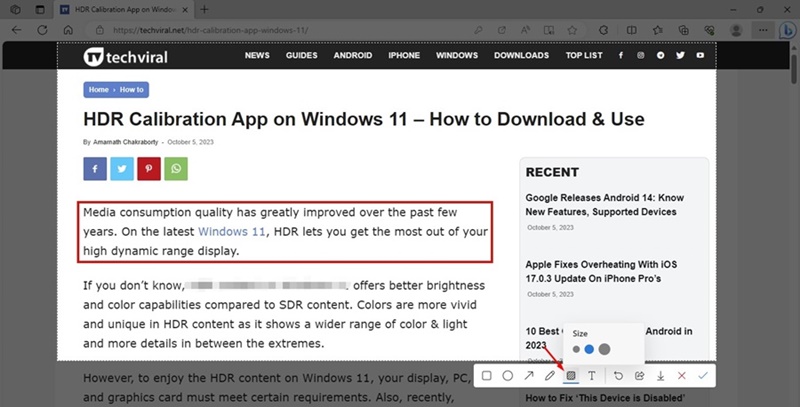This screenshot has width=800, height=407.
Task: Select the pencil freehand tool
Action: coord(550,376)
